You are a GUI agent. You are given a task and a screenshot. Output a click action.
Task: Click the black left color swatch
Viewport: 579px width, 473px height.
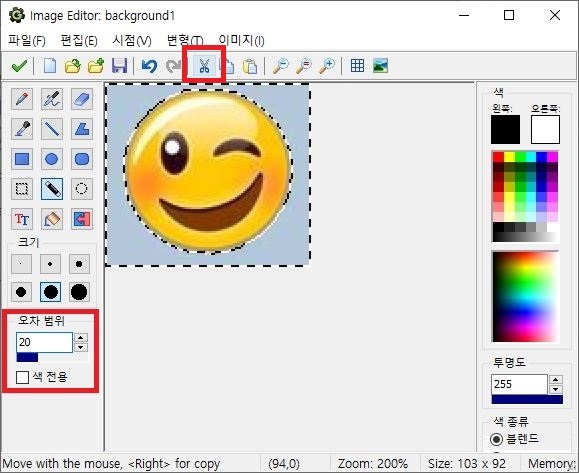pyautogui.click(x=505, y=130)
